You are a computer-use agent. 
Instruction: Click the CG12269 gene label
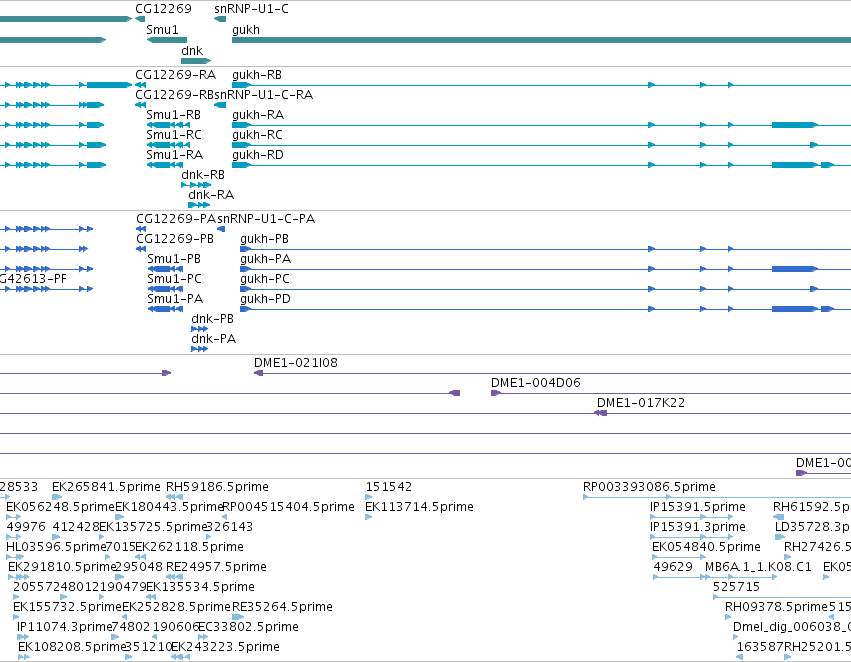coord(163,9)
